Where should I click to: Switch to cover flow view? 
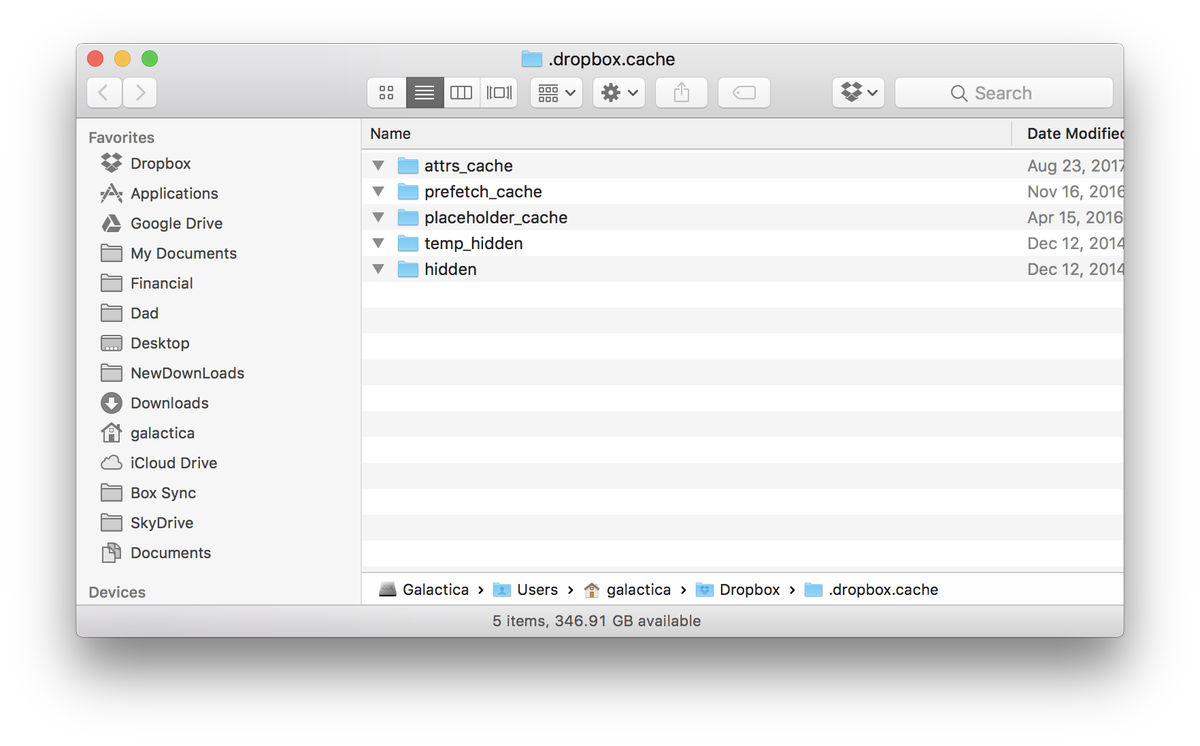499,93
